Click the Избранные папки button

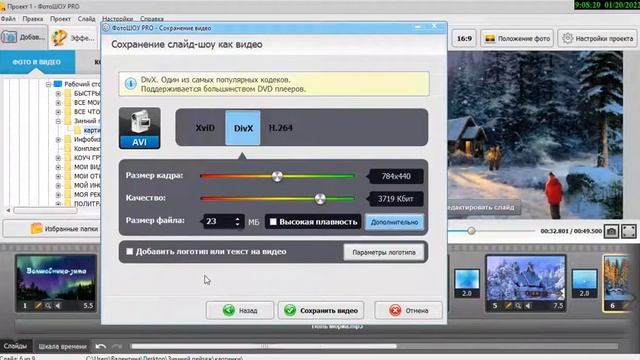pyautogui.click(x=52, y=229)
